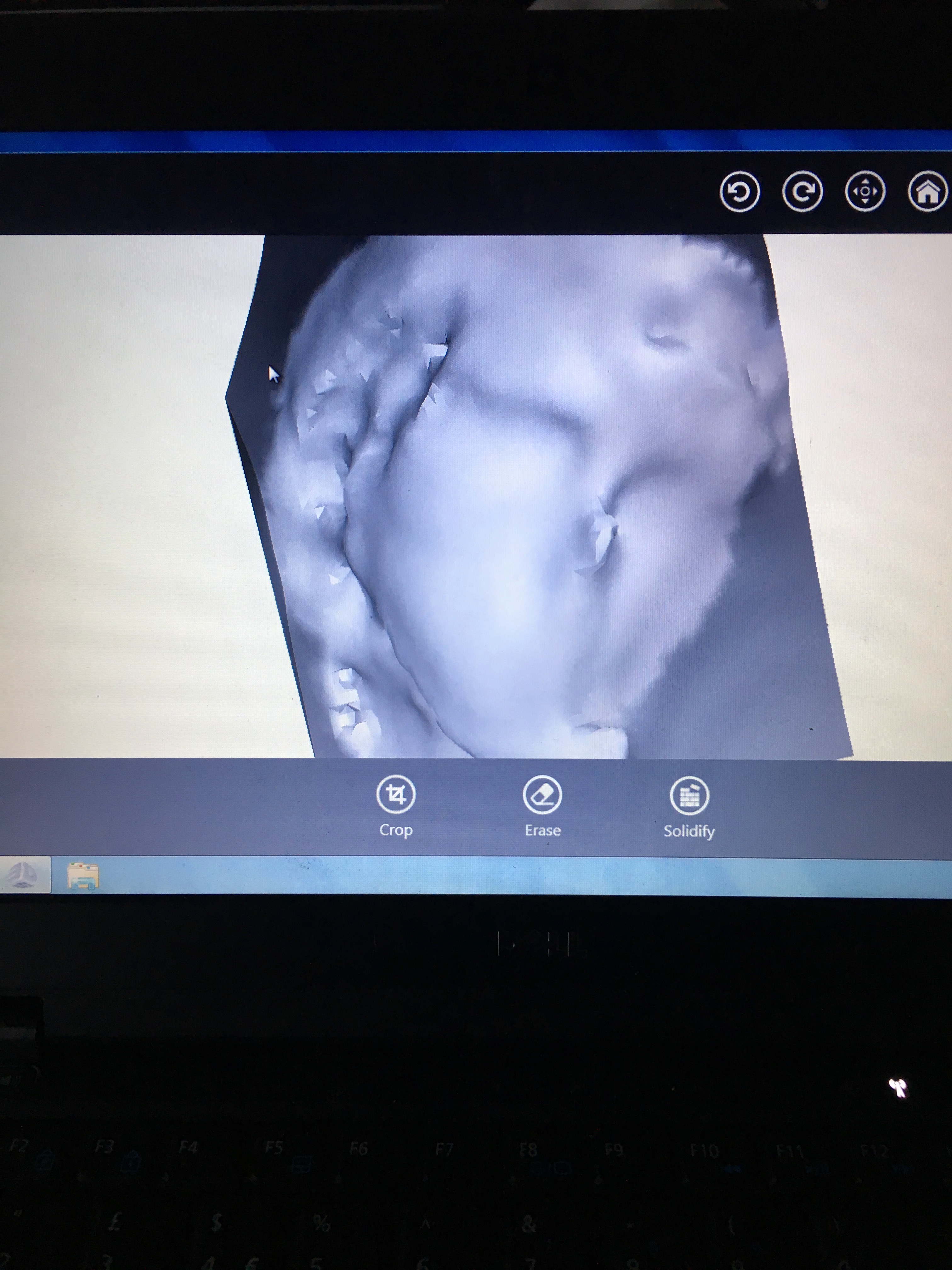Click an empty area of the Windows taskbar
The image size is (952, 1270).
tap(459, 876)
